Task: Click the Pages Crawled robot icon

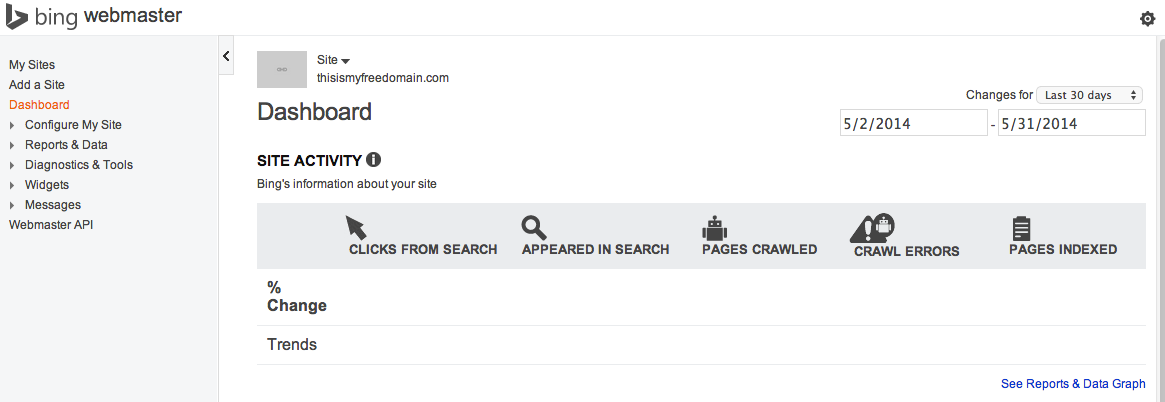Action: (713, 227)
